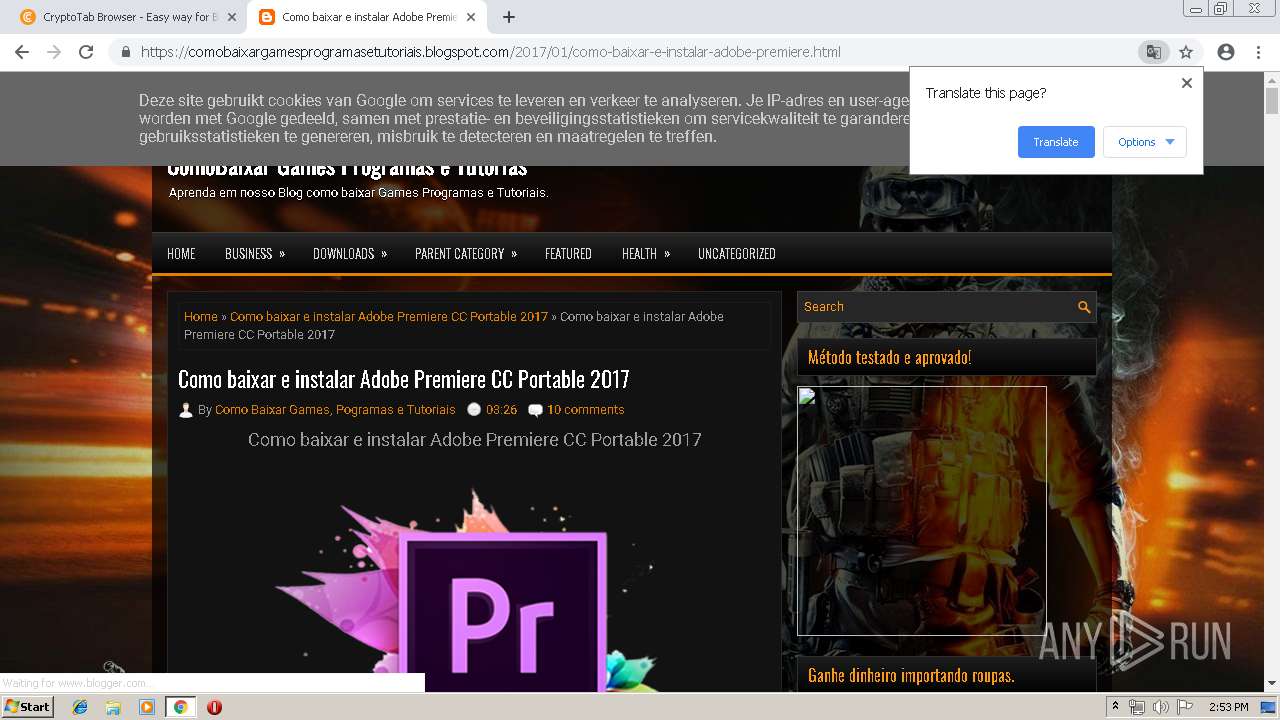
Task: Click the Home breadcrumb link
Action: tap(200, 316)
